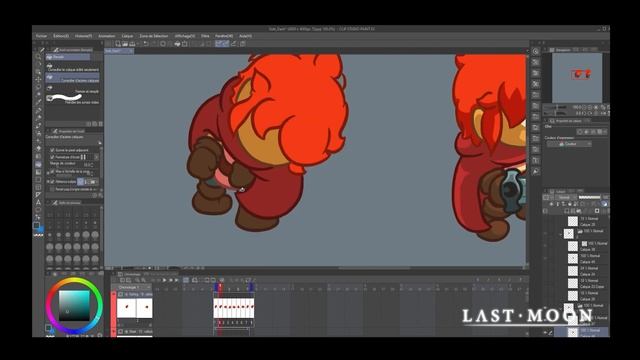Click the Navigator canvas preview thumbnail
Screen dimensions: 640x360
[577, 78]
